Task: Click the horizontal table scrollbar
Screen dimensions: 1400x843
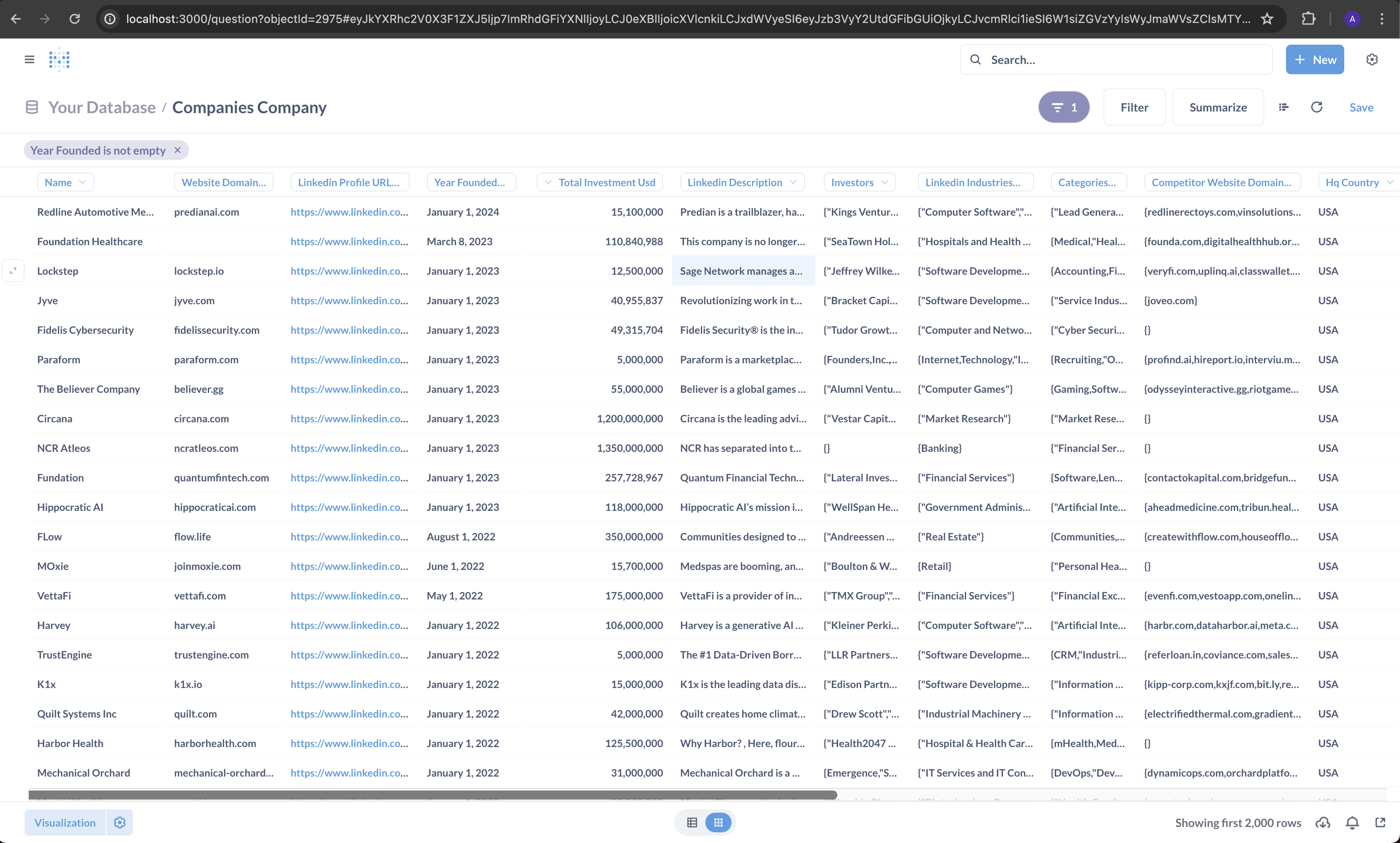Action: [x=433, y=795]
